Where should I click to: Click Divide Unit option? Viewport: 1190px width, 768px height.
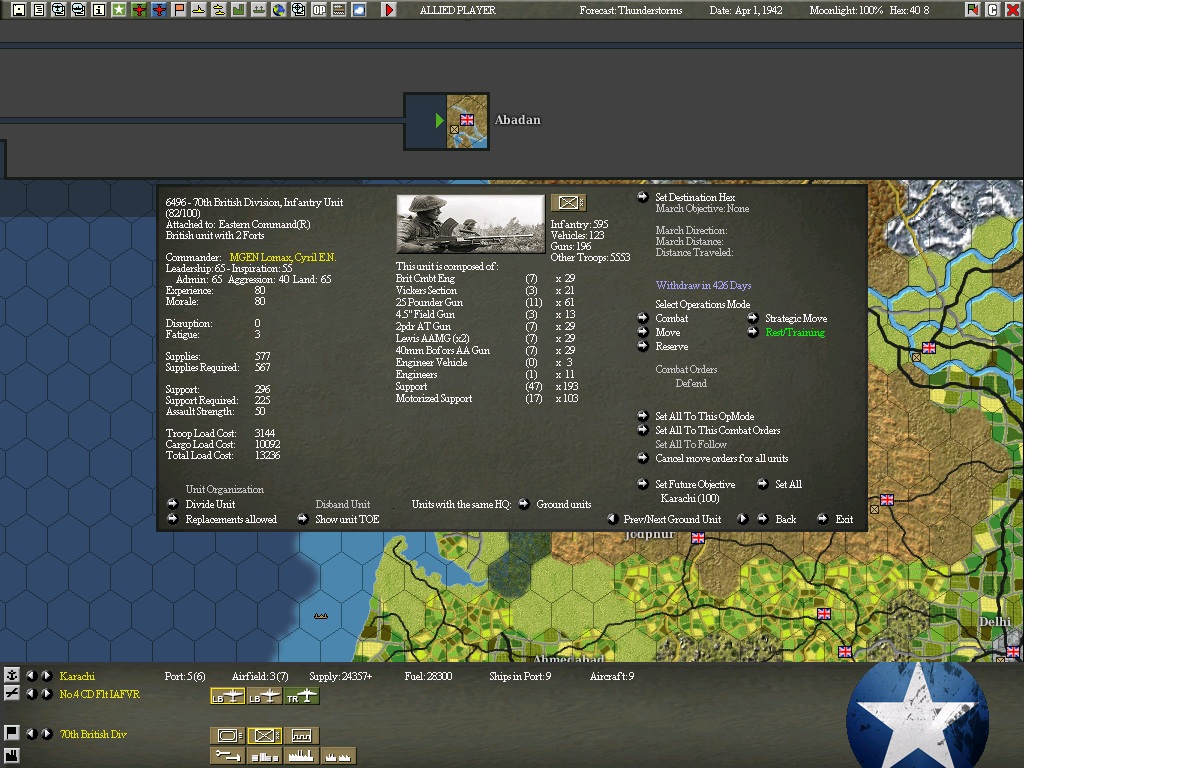point(173,504)
